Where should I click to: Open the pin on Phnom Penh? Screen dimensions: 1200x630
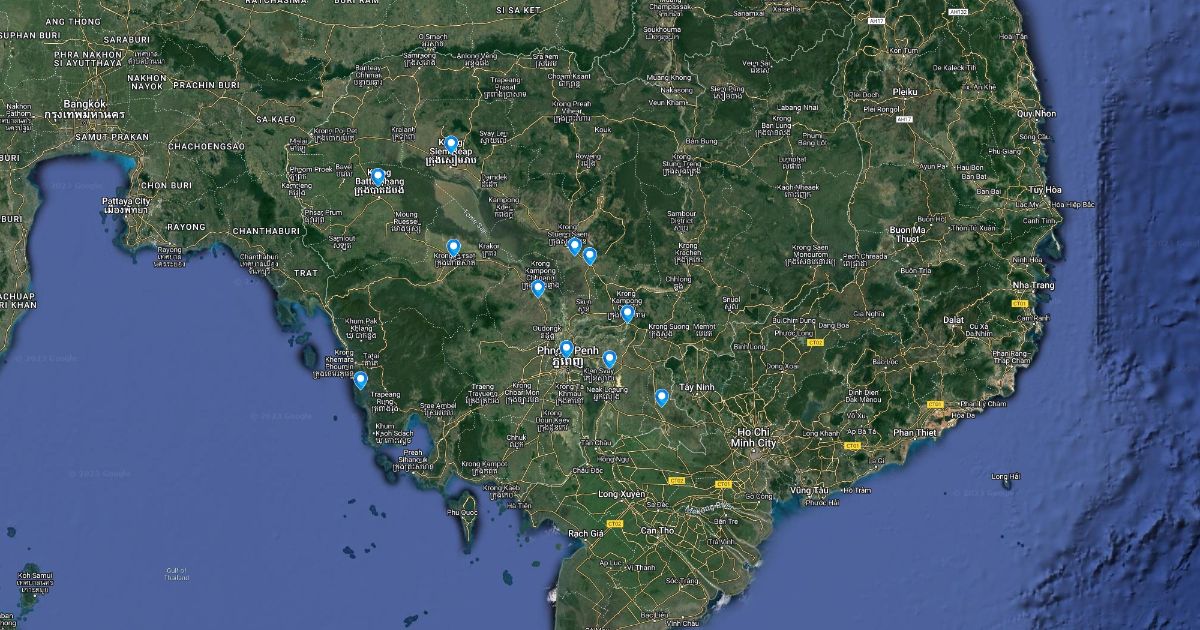pyautogui.click(x=566, y=349)
